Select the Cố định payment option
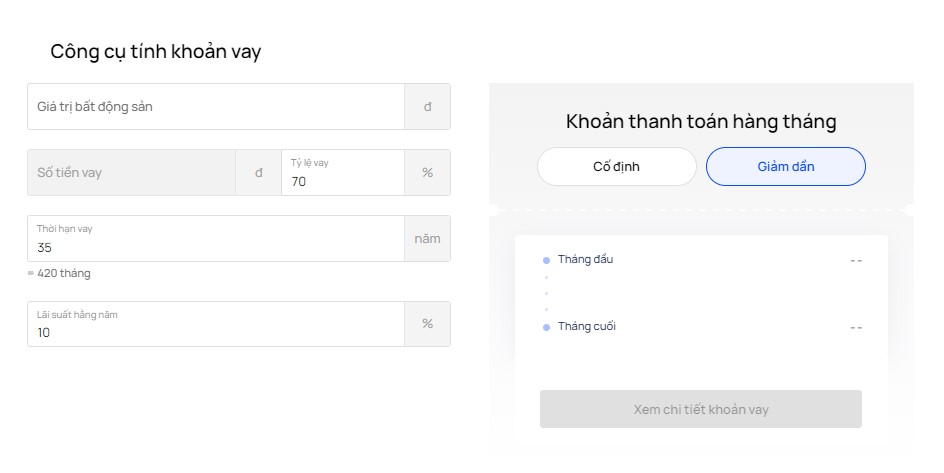The image size is (944, 473). (616, 167)
